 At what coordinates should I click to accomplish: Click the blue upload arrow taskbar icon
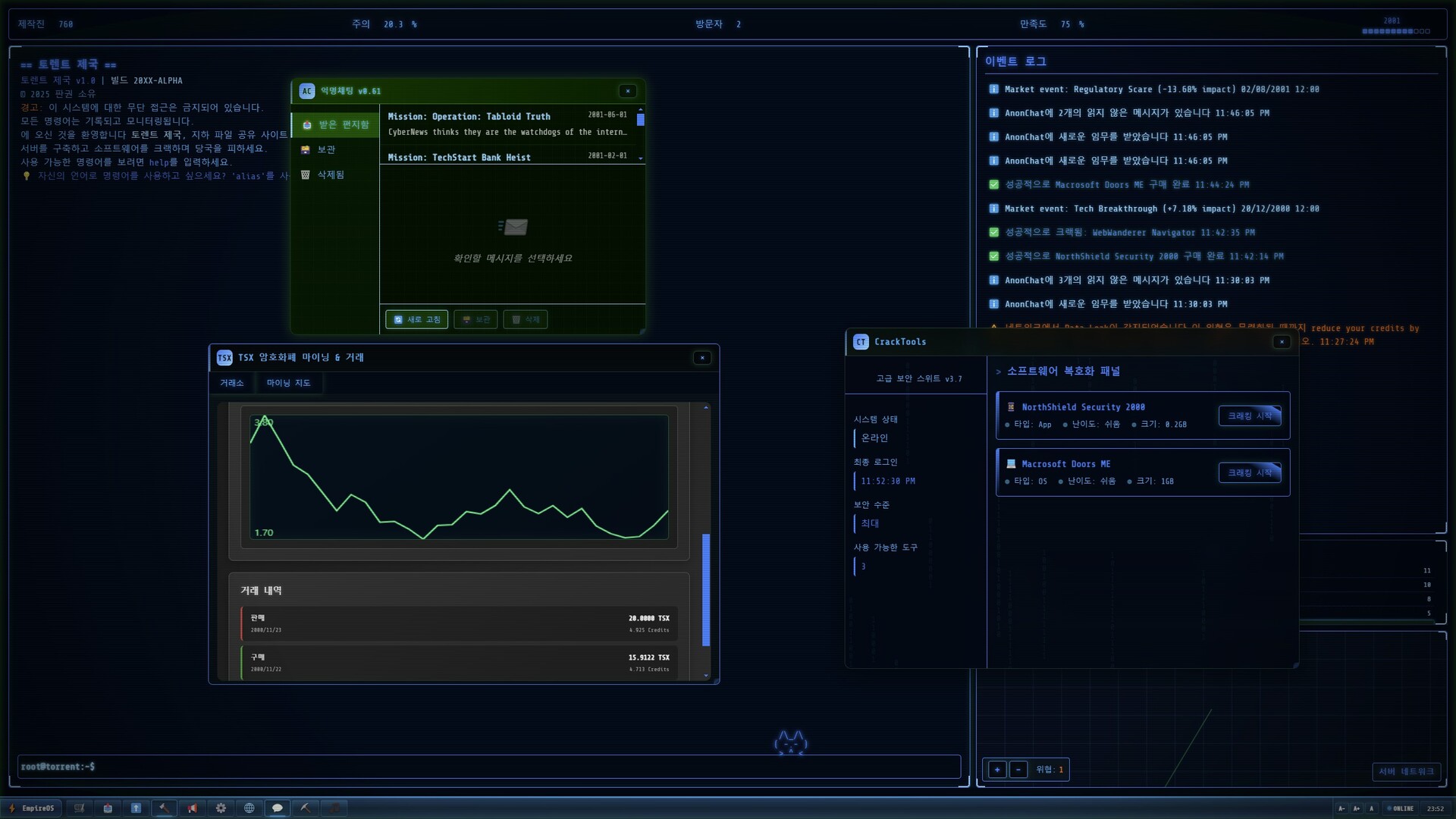136,808
